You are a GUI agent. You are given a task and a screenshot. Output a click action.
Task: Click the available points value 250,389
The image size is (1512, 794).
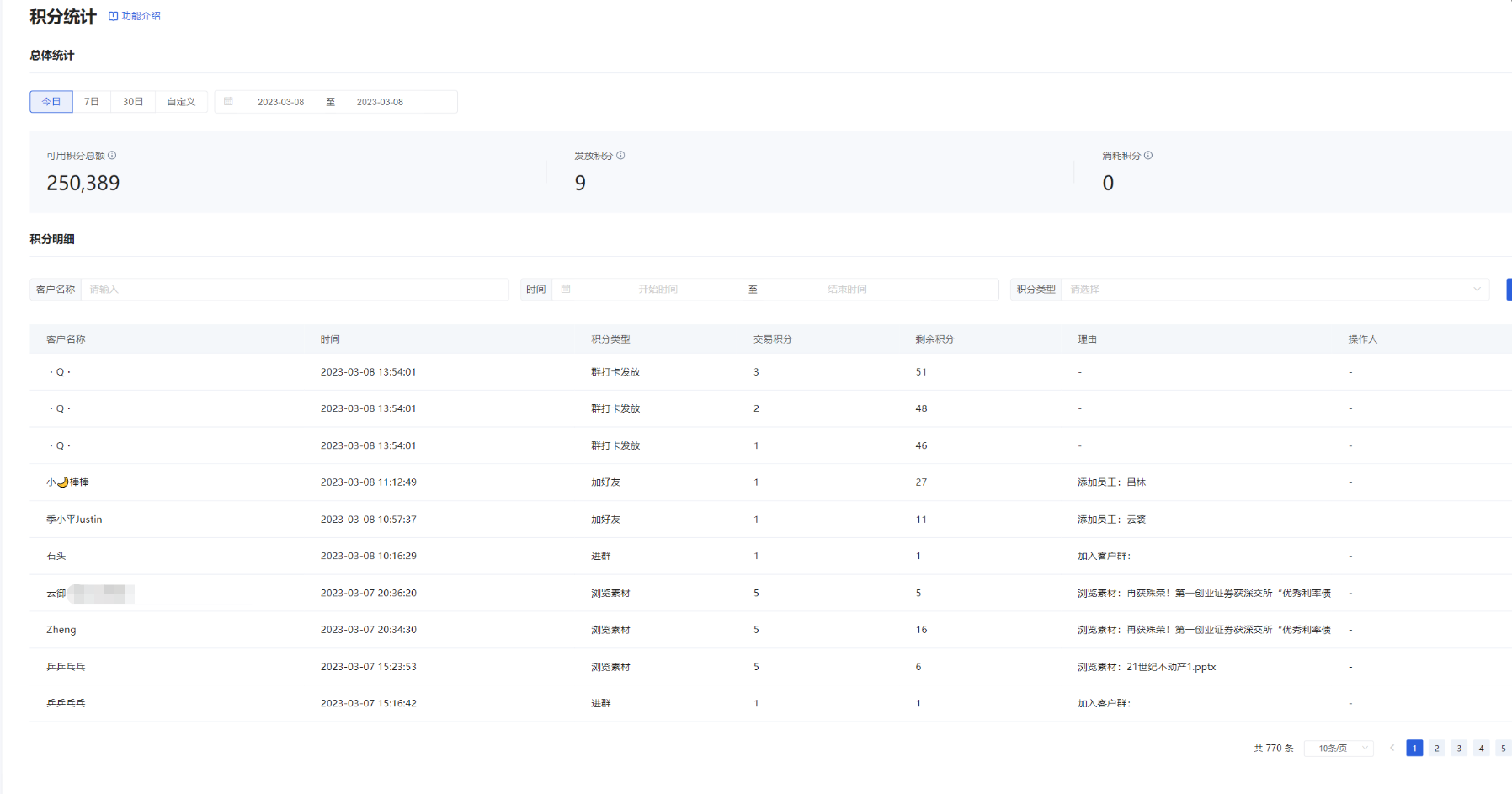[83, 183]
